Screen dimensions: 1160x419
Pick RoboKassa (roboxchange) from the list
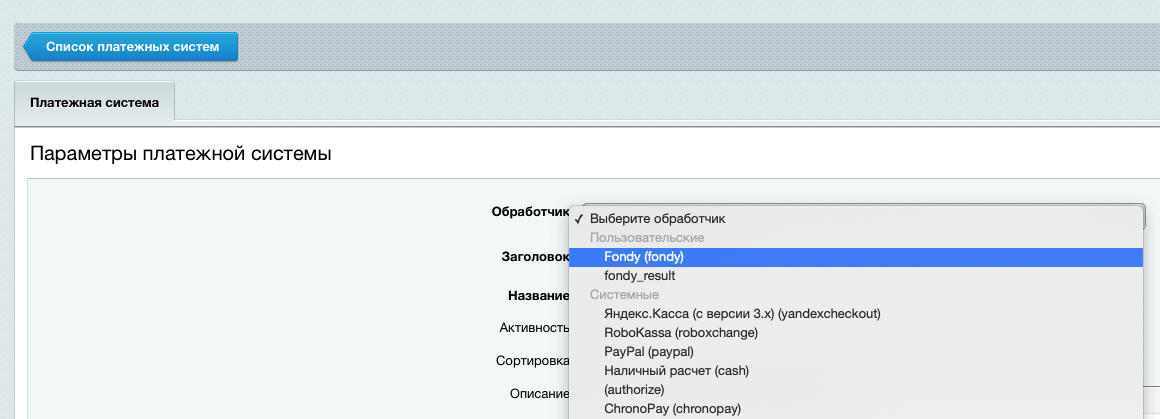(x=856, y=333)
